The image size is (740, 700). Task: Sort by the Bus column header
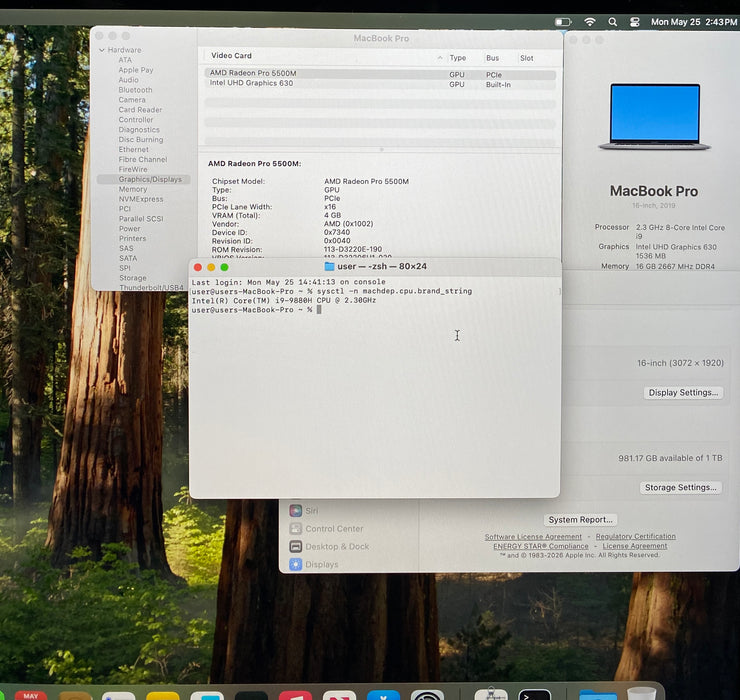pos(492,58)
